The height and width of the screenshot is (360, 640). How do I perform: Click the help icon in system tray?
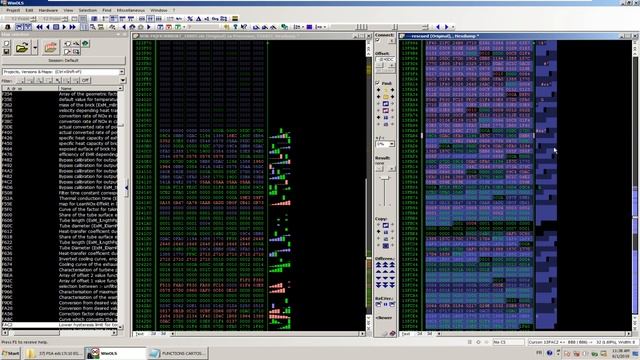(549, 353)
